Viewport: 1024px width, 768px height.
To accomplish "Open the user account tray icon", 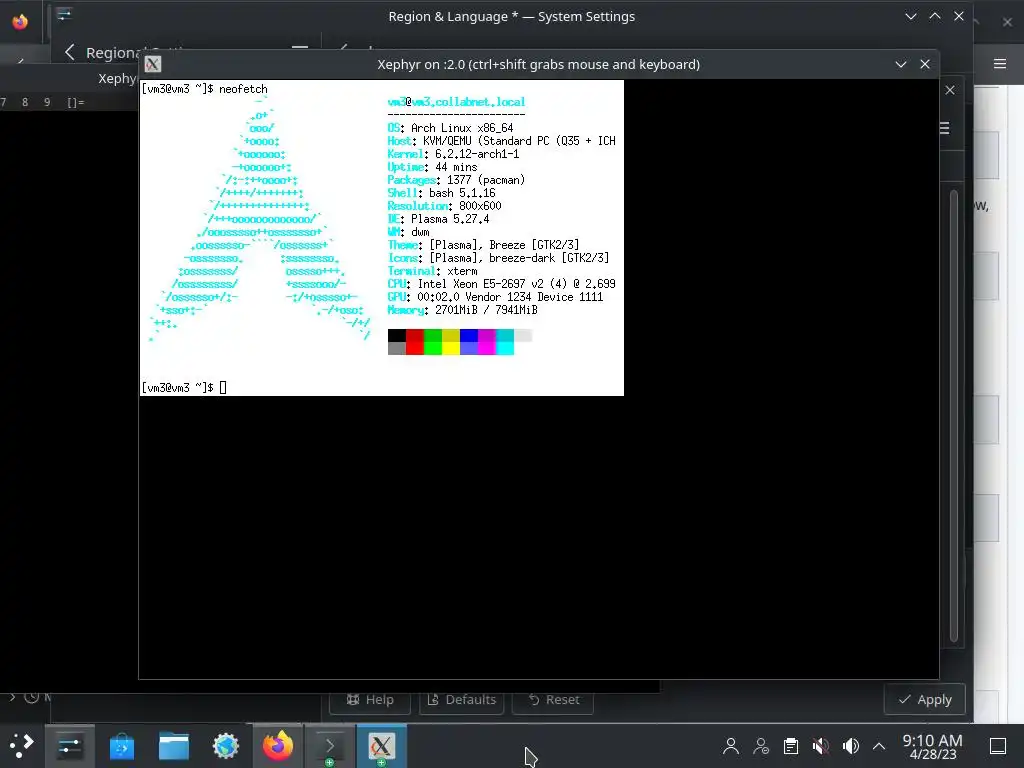I will pyautogui.click(x=731, y=746).
